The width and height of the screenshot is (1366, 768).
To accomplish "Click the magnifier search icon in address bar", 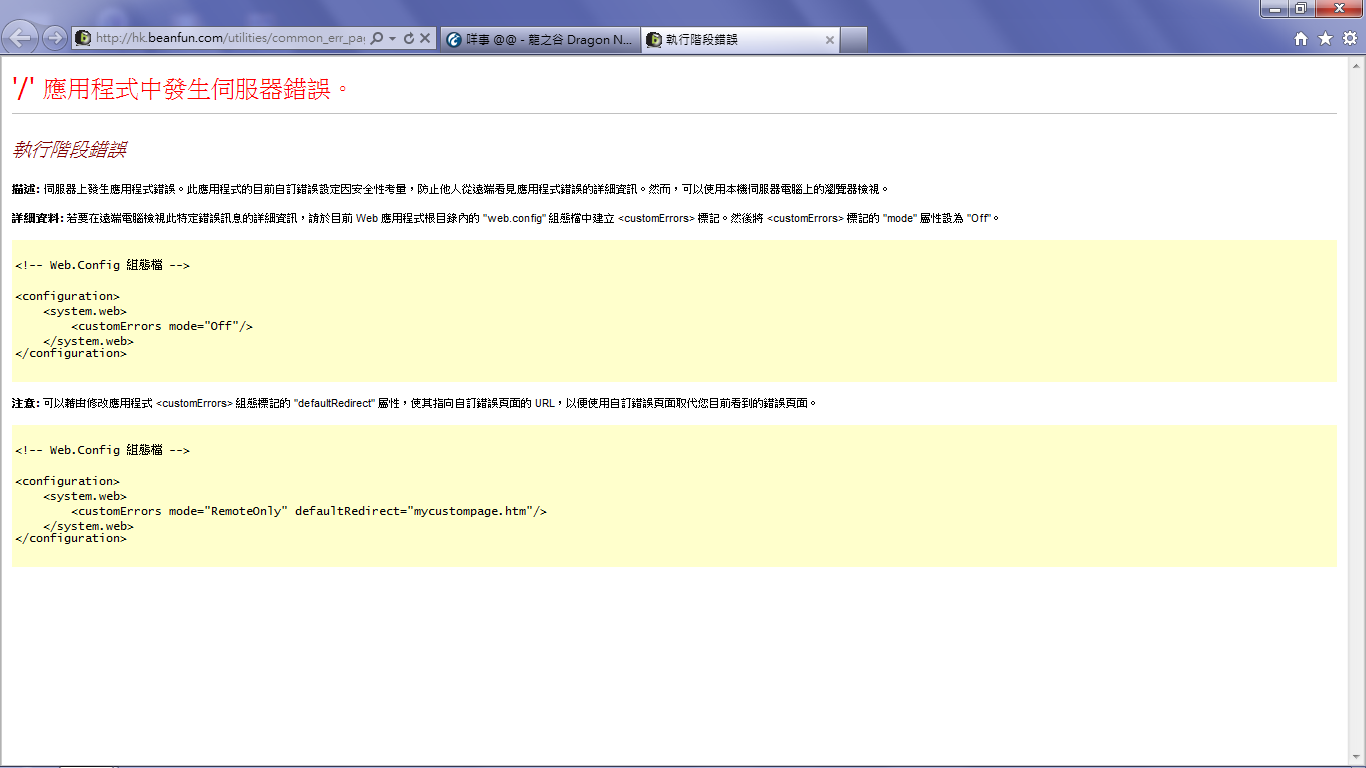I will click(377, 38).
